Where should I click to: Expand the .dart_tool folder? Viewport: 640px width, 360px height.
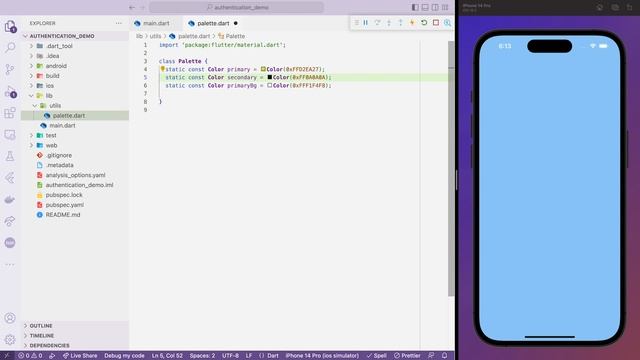[31, 46]
